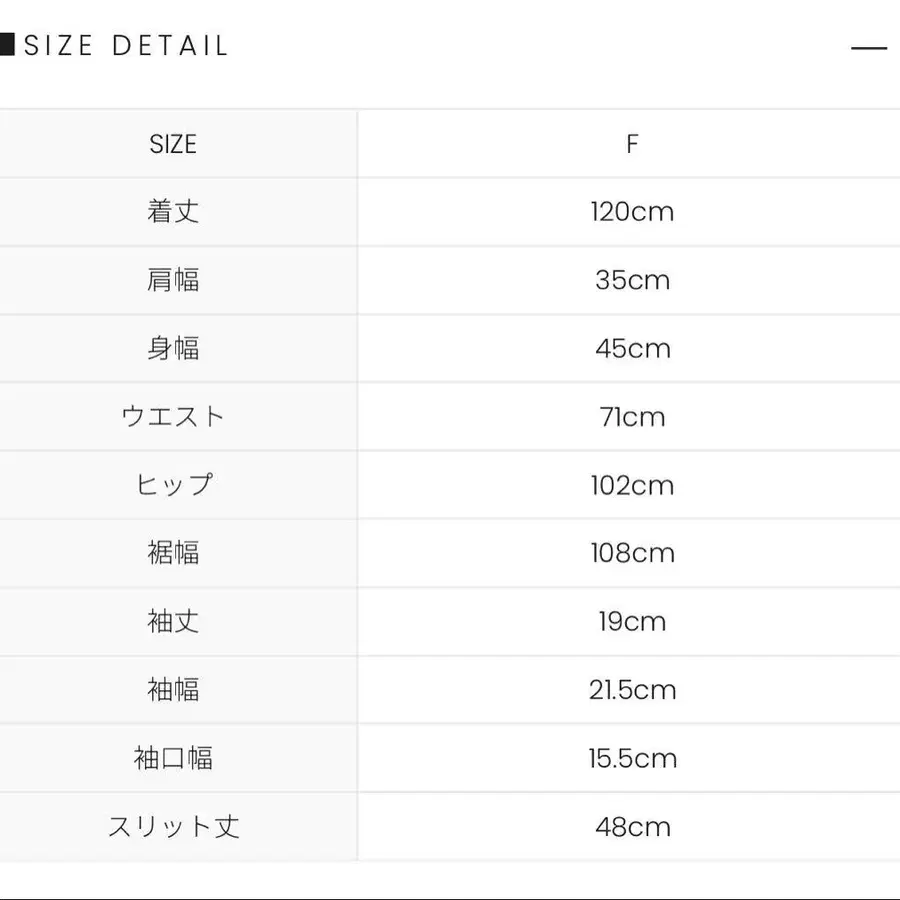Image resolution: width=900 pixels, height=900 pixels.
Task: Click the SIZE DETAIL heading text
Action: (126, 46)
